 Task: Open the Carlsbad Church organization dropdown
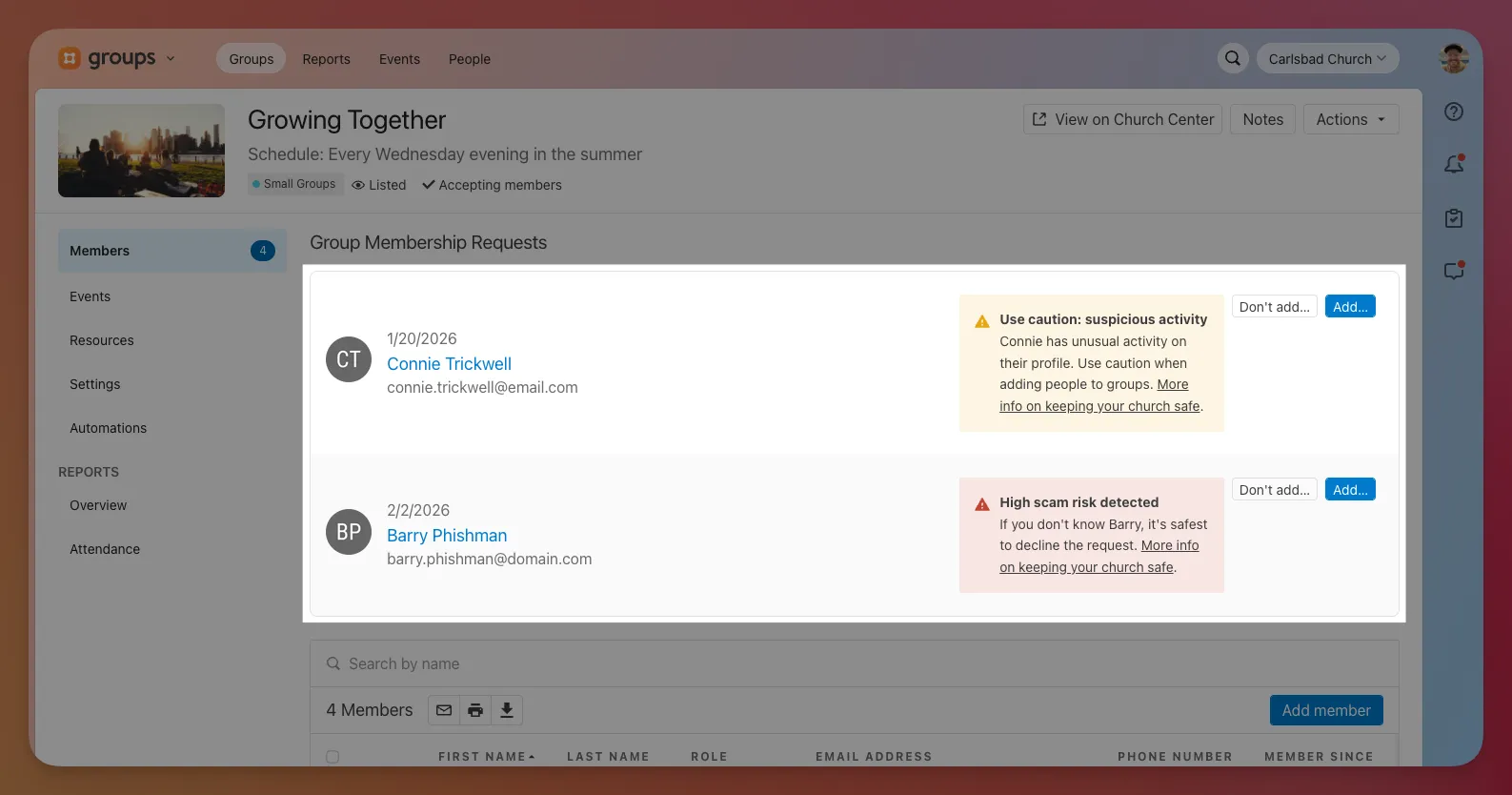(1327, 58)
